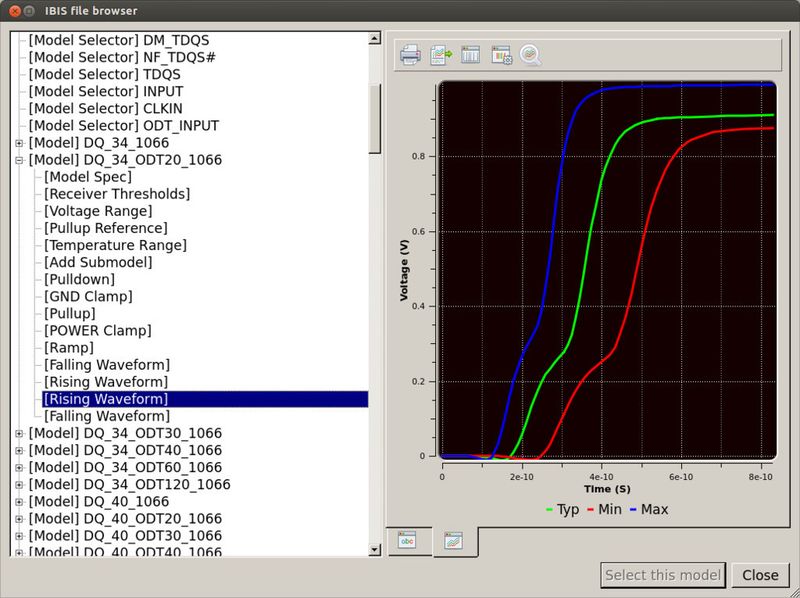This screenshot has width=800, height=598.
Task: Click the tree scrollbar down arrow
Action: 374,550
